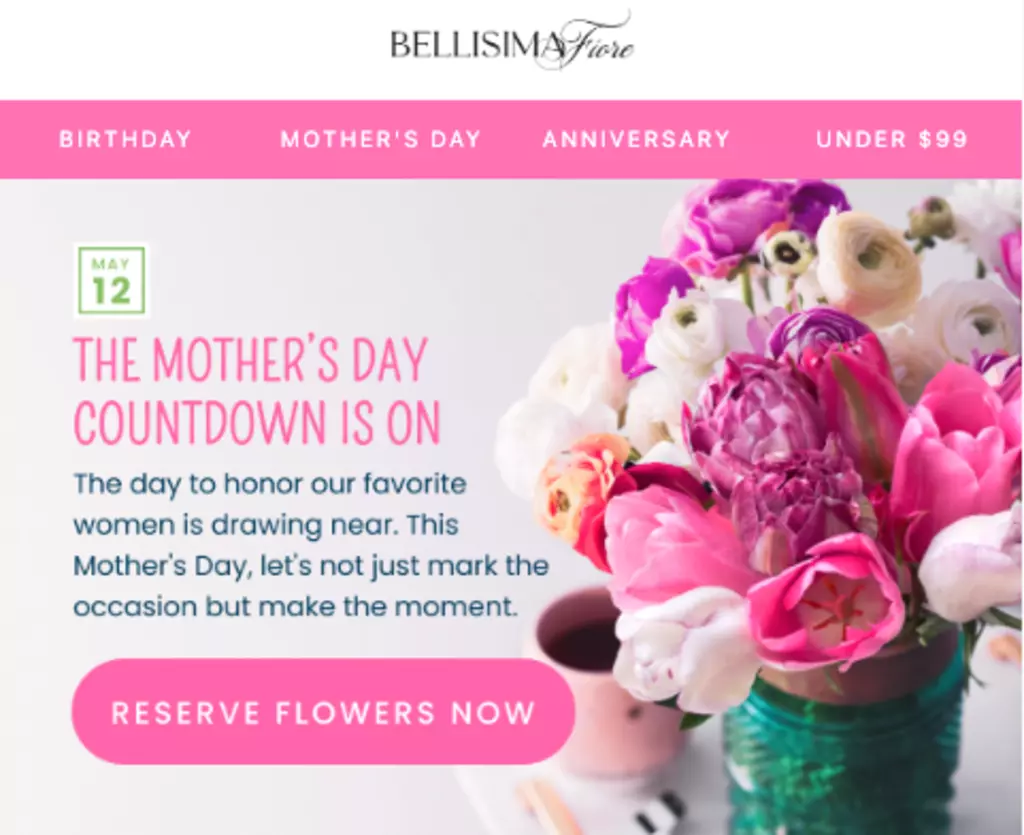Click the paragraph about honoring favorite women
The image size is (1024, 835).
(x=310, y=545)
